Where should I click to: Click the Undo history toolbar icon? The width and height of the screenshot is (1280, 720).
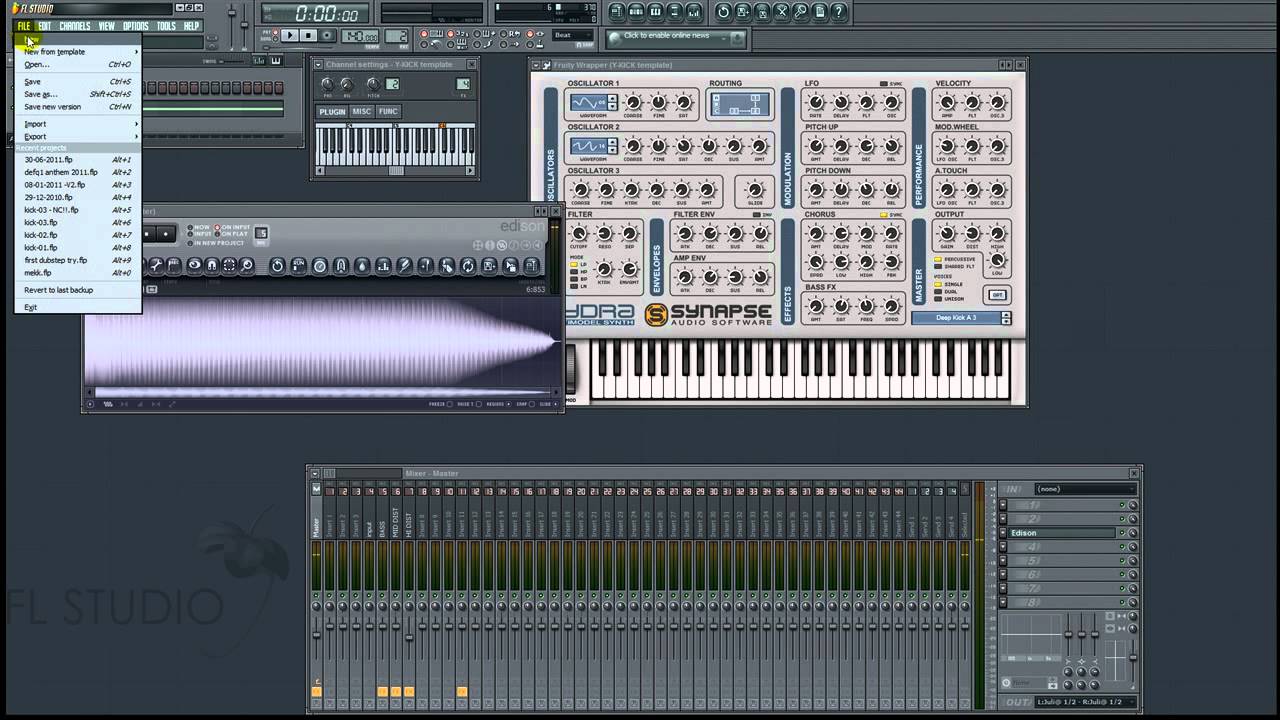[x=723, y=12]
